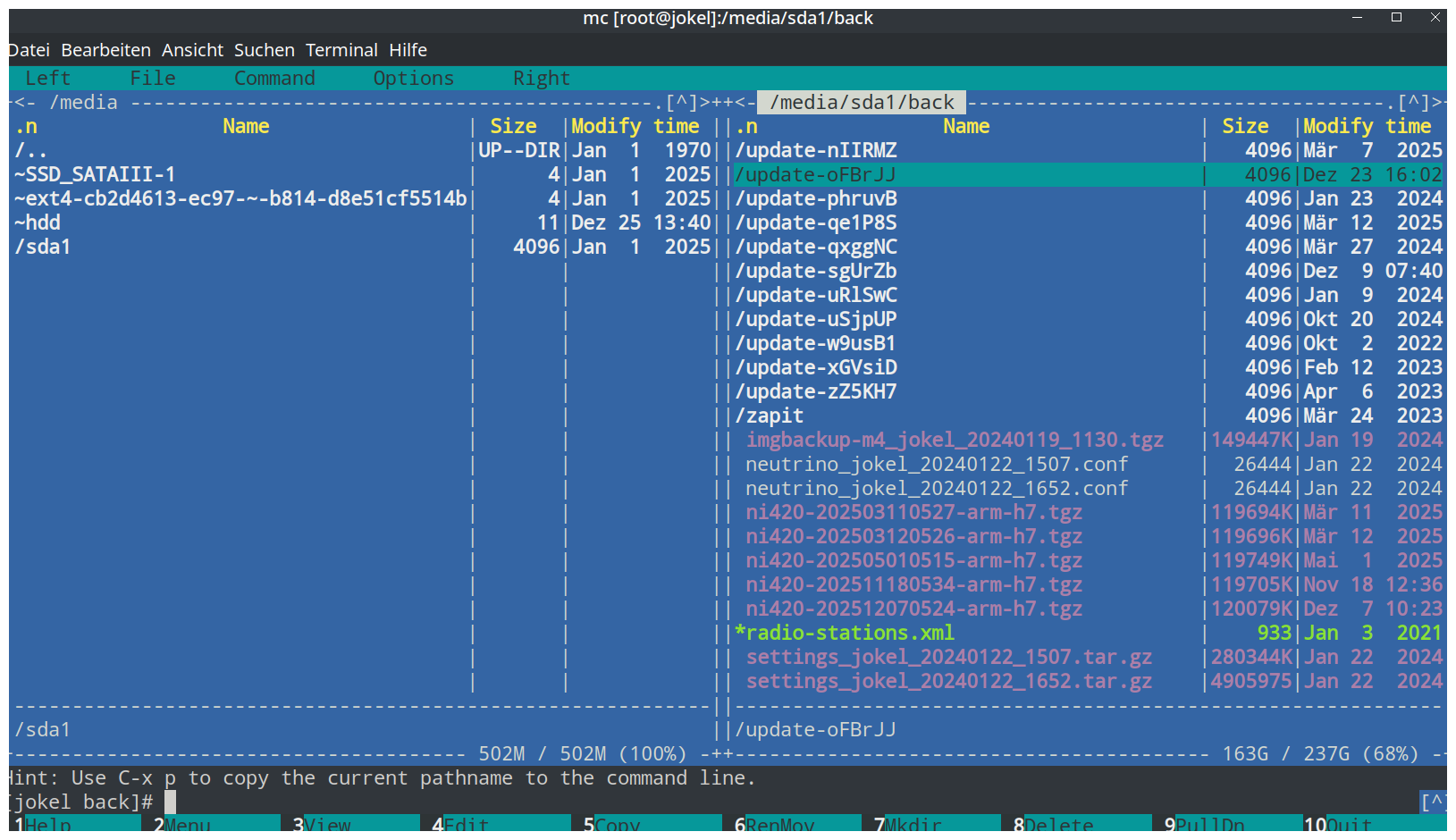This screenshot has height=840, width=1456.
Task: Open the Terminal menu in window menubar
Action: pyautogui.click(x=341, y=50)
